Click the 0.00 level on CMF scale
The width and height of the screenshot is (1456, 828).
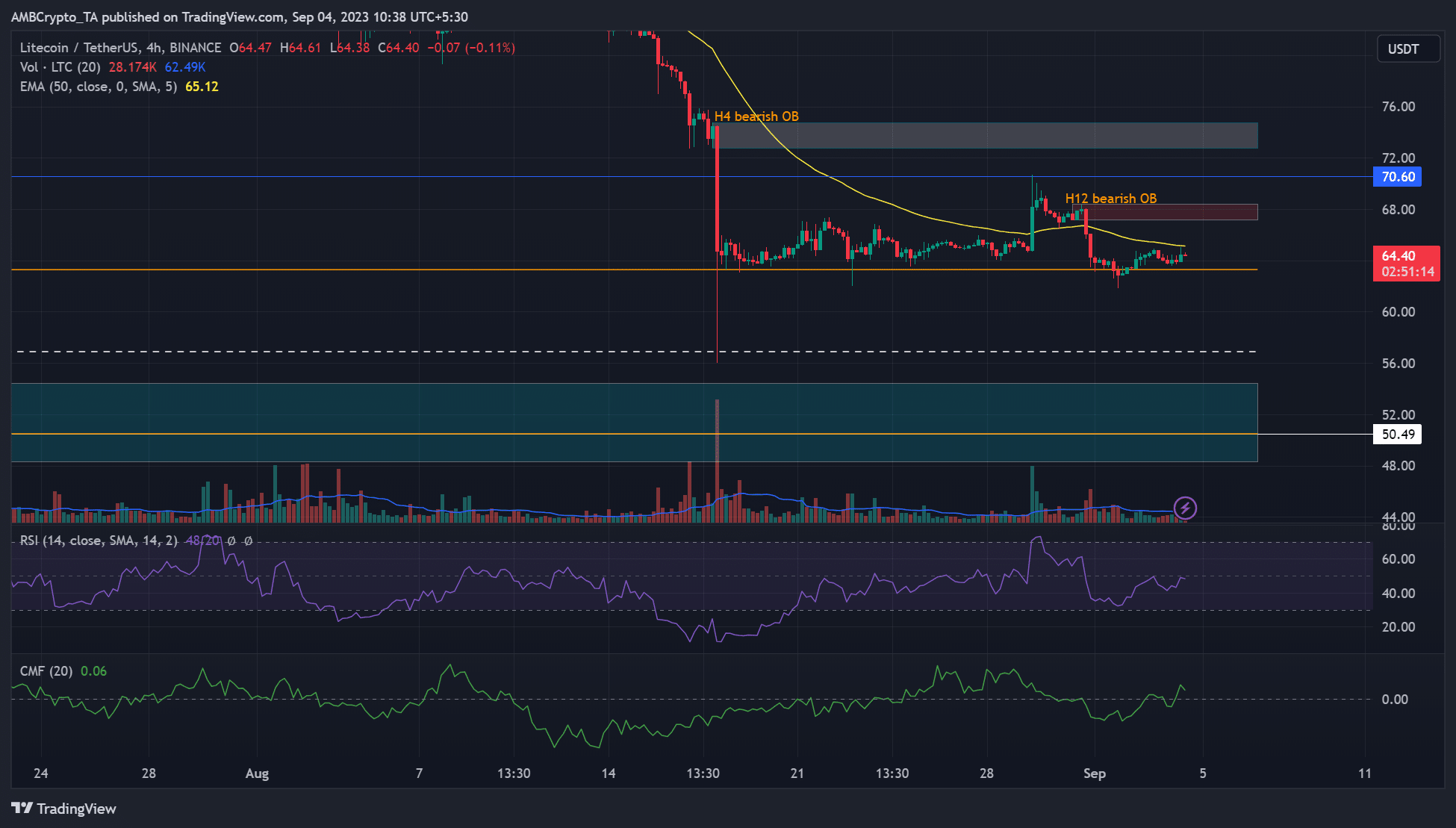(x=1395, y=700)
